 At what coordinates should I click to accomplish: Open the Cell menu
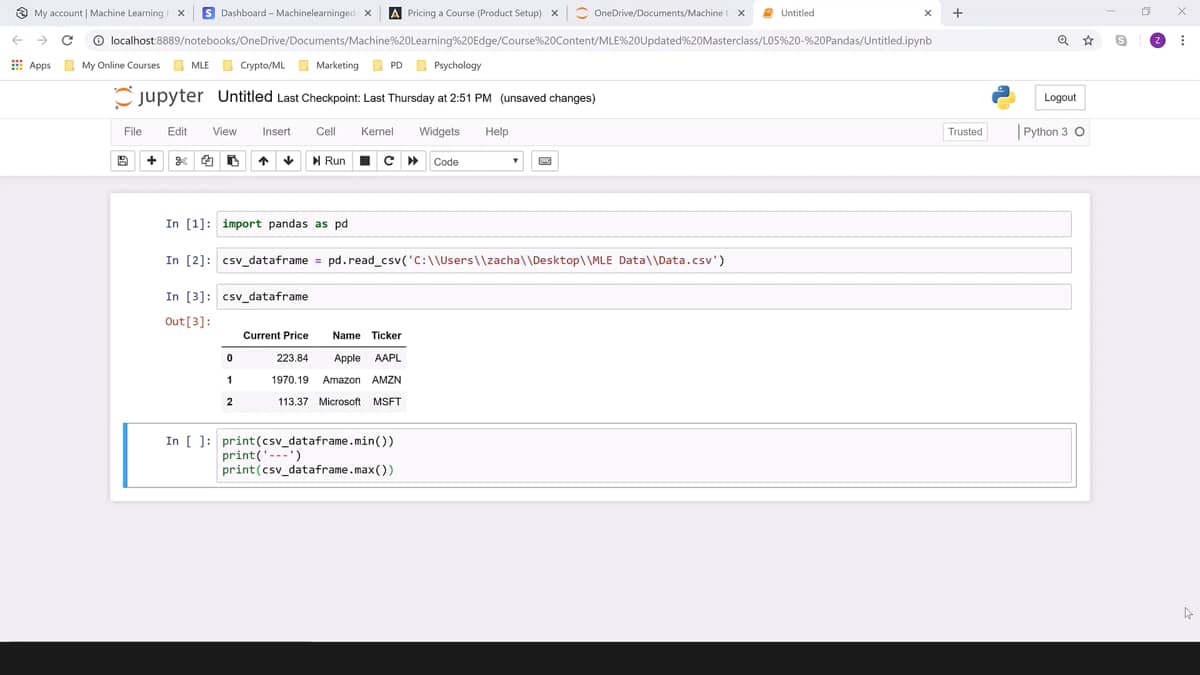tap(326, 131)
